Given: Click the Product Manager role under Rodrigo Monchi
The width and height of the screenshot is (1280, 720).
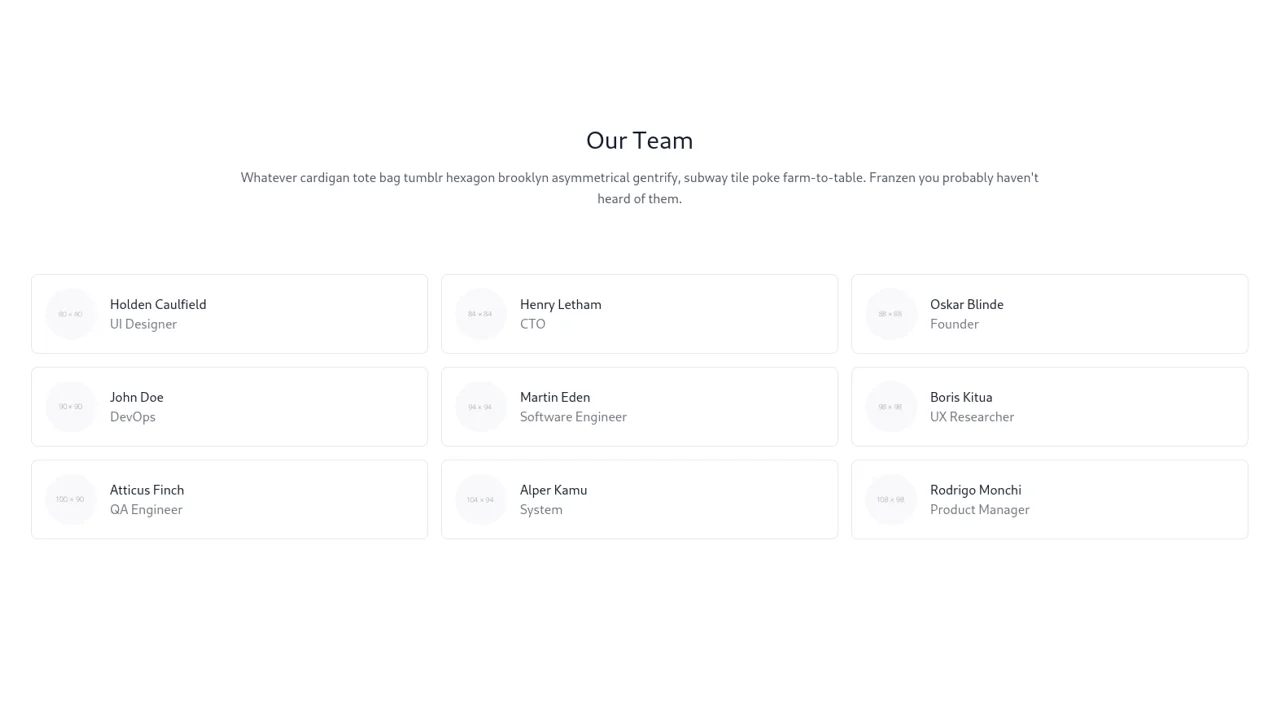Looking at the screenshot, I should (980, 509).
